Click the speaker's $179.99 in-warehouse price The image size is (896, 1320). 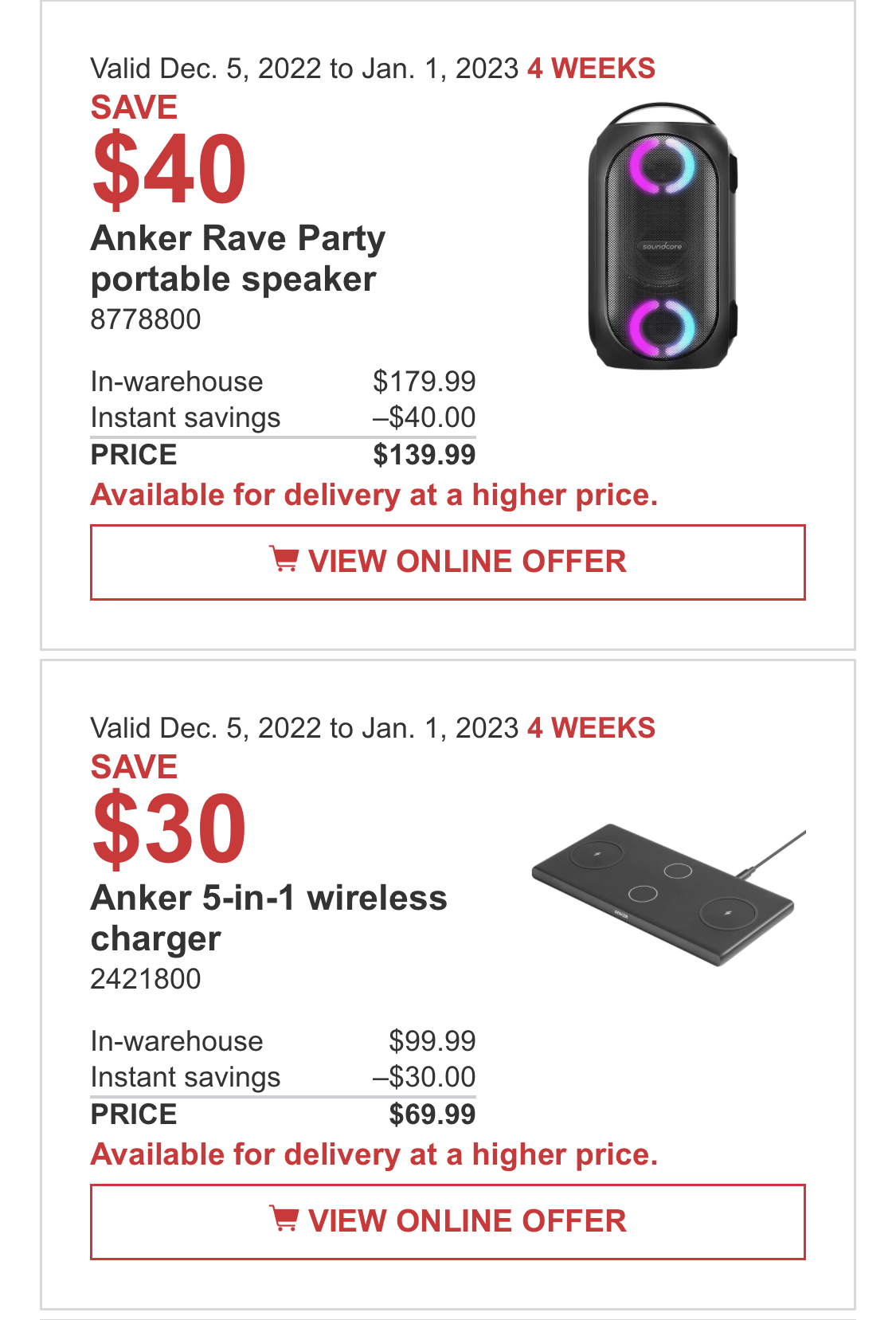coord(425,382)
